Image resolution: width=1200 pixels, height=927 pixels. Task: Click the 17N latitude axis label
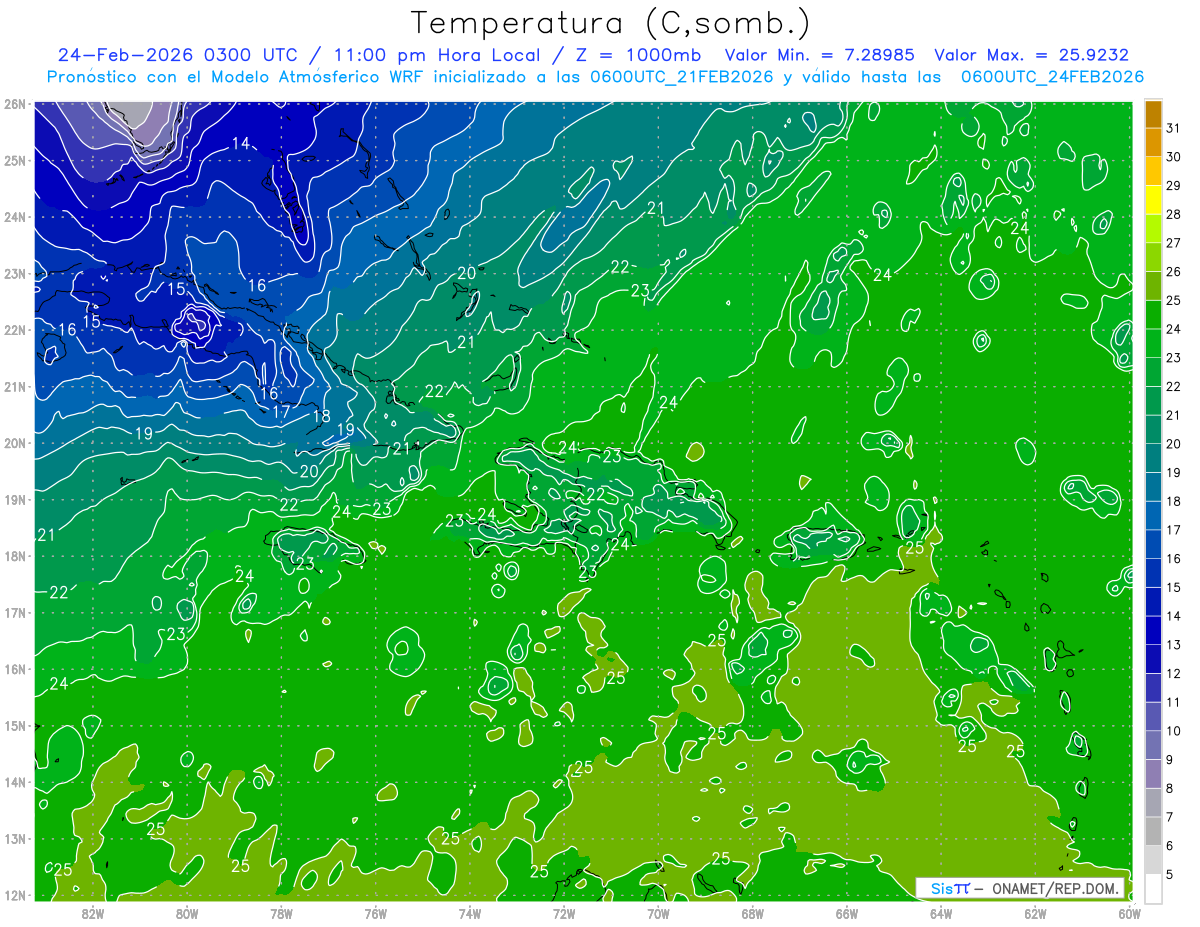[15, 612]
